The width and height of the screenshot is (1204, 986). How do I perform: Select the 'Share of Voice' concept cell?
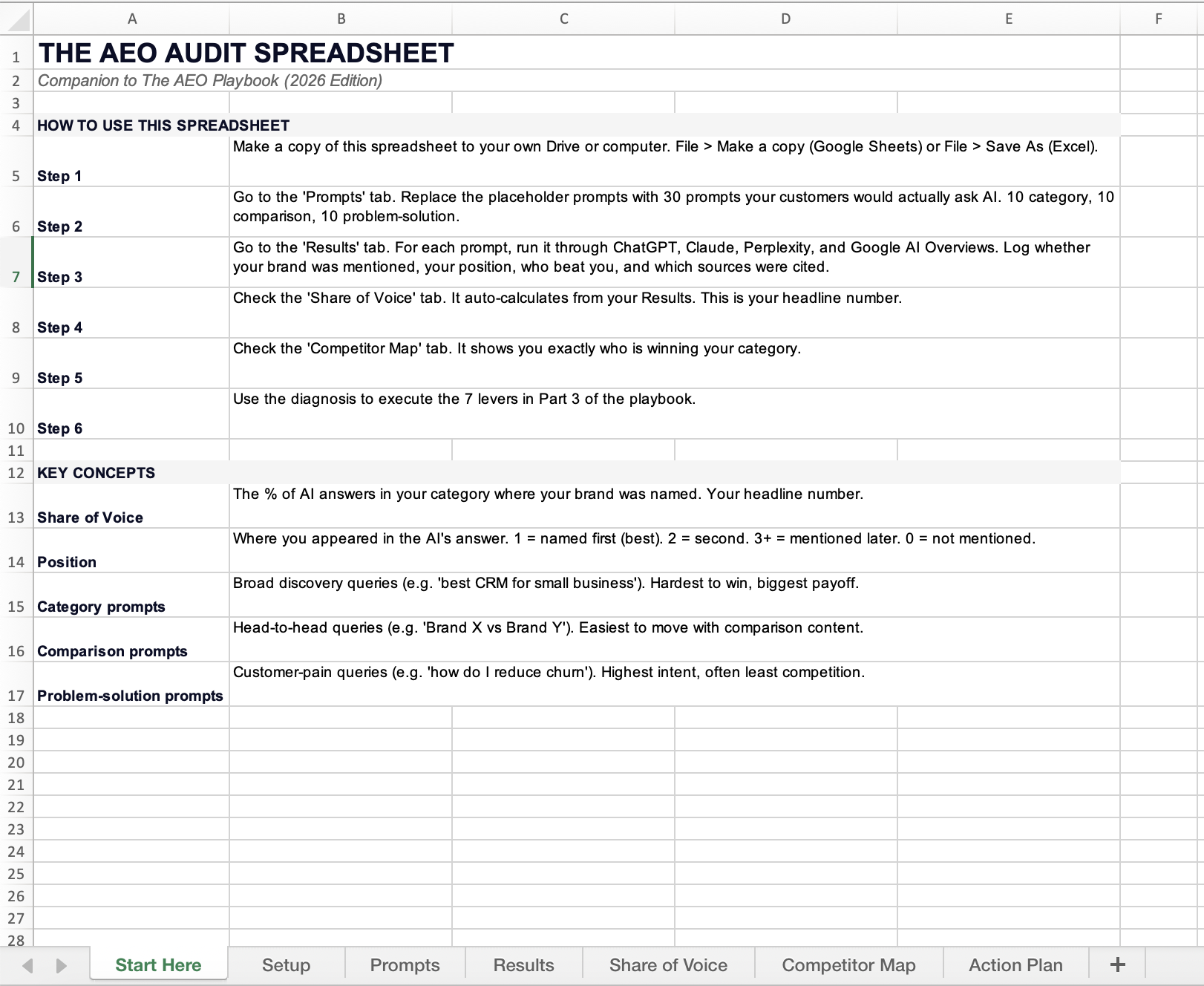(131, 506)
